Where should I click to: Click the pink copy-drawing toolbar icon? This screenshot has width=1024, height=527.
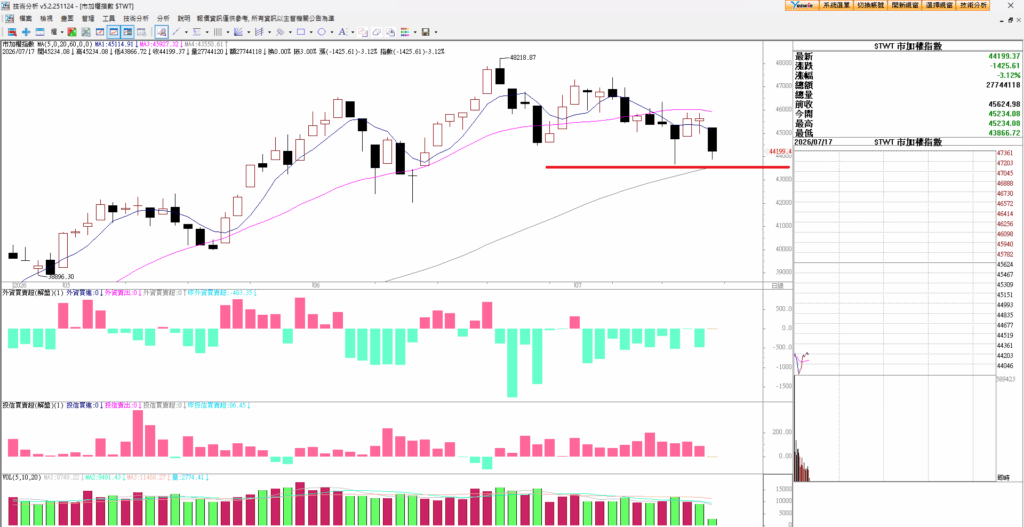coord(363,32)
